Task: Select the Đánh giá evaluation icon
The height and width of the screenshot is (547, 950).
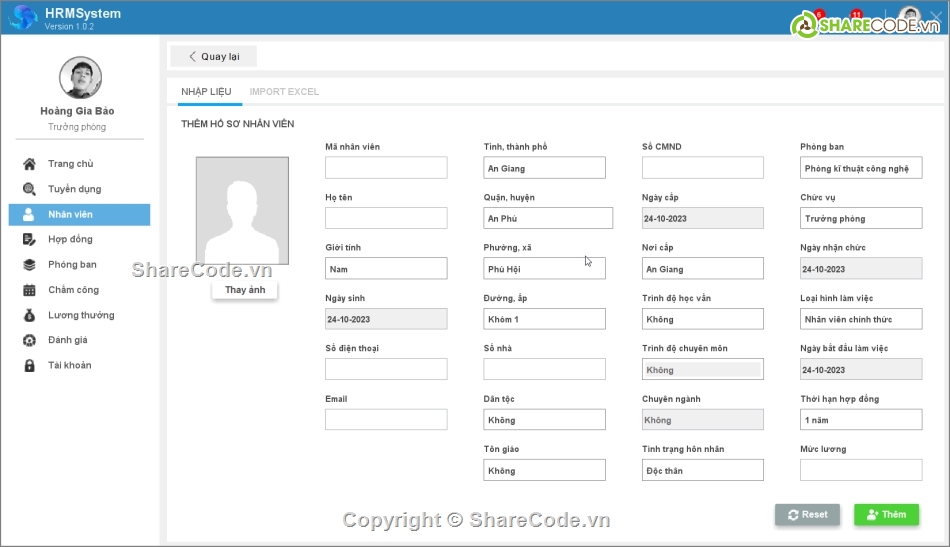Action: point(29,340)
